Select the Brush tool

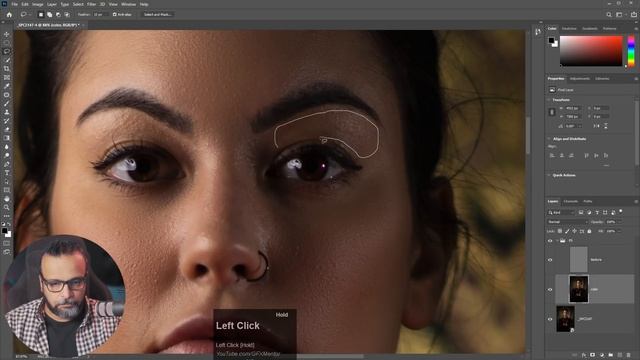pyautogui.click(x=7, y=103)
